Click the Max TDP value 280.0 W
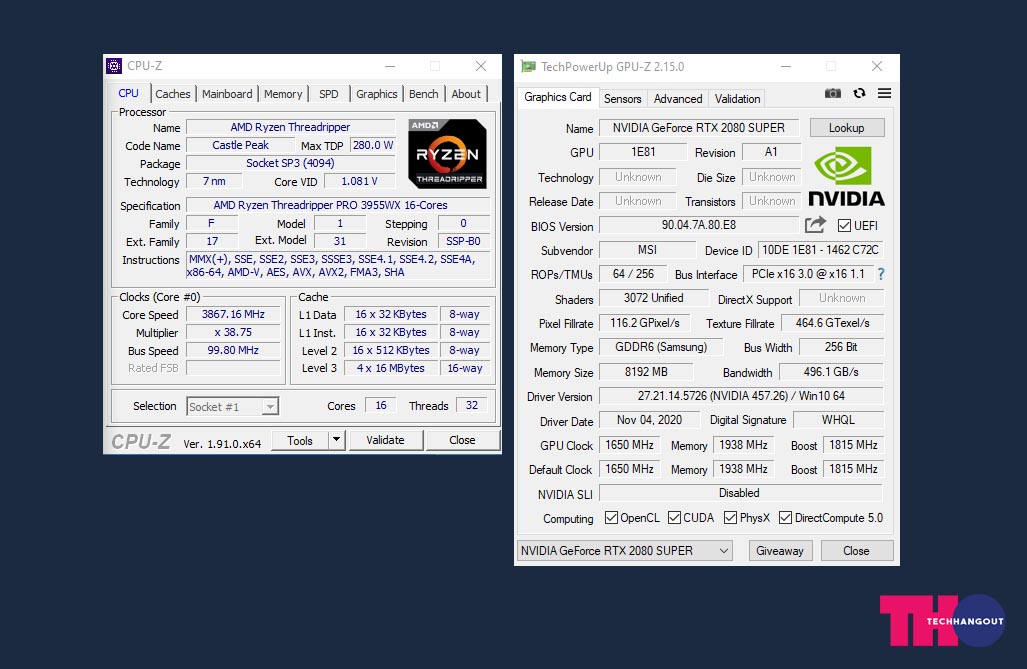This screenshot has width=1027, height=669. (x=373, y=145)
